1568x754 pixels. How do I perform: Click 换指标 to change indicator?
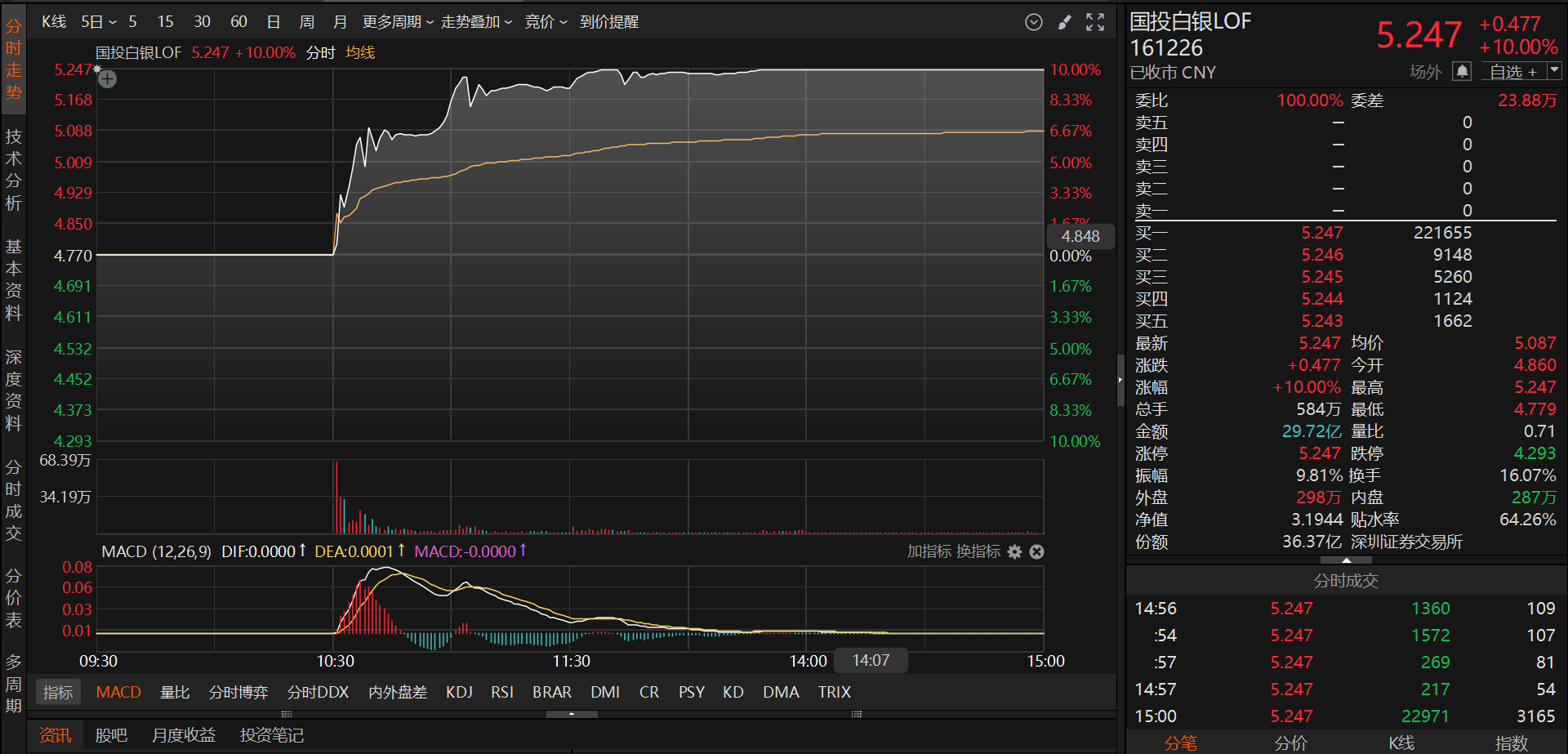978,551
